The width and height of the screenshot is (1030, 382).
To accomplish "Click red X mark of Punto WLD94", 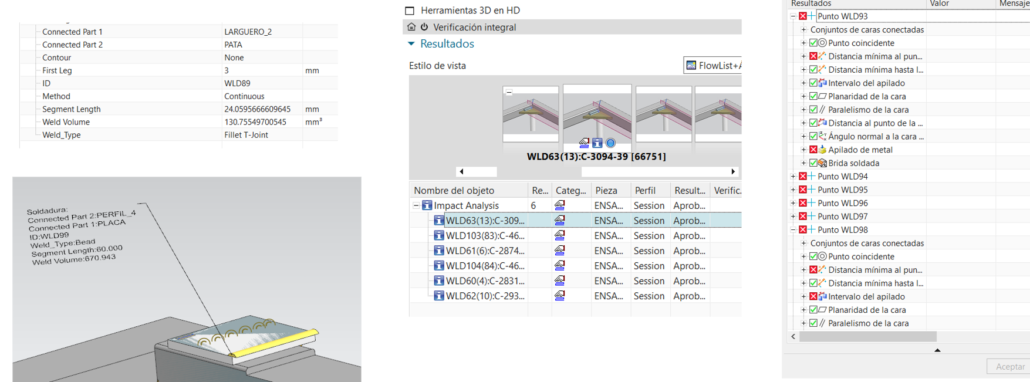I will [803, 177].
